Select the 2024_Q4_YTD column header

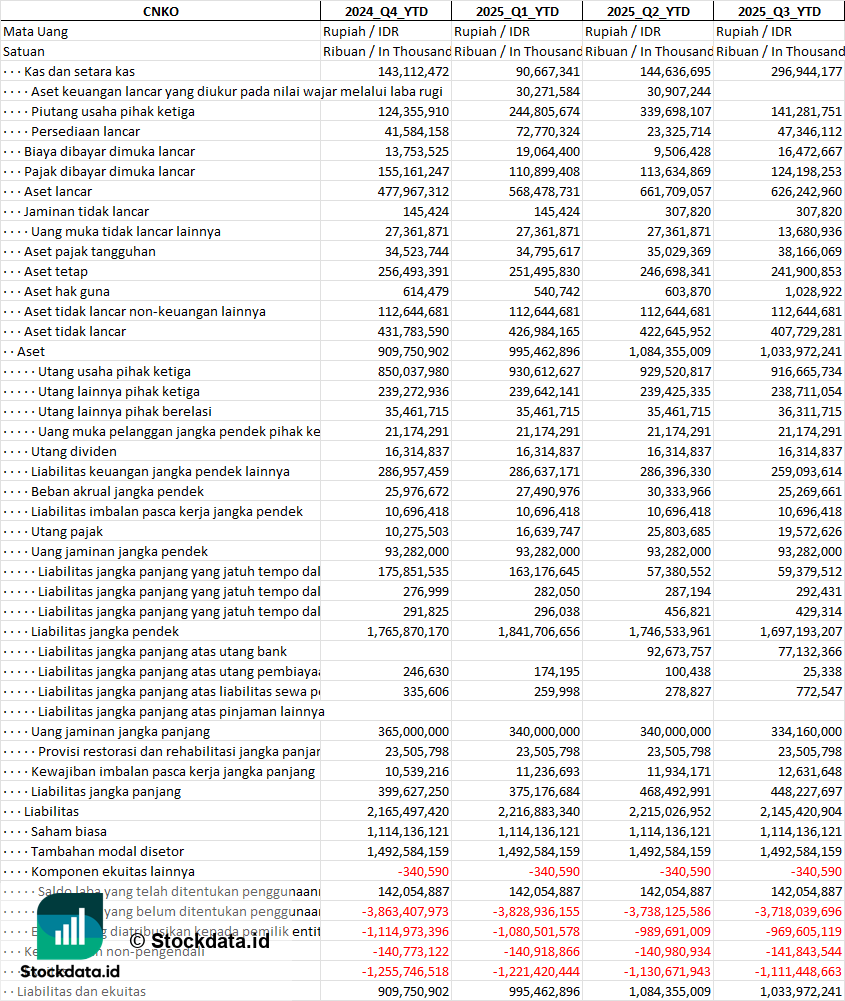[386, 11]
